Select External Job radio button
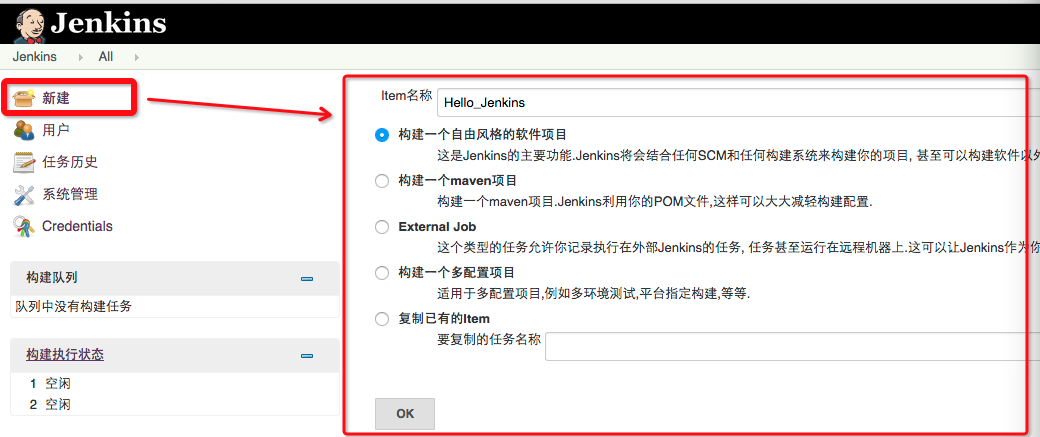1040x437 pixels. 382,227
